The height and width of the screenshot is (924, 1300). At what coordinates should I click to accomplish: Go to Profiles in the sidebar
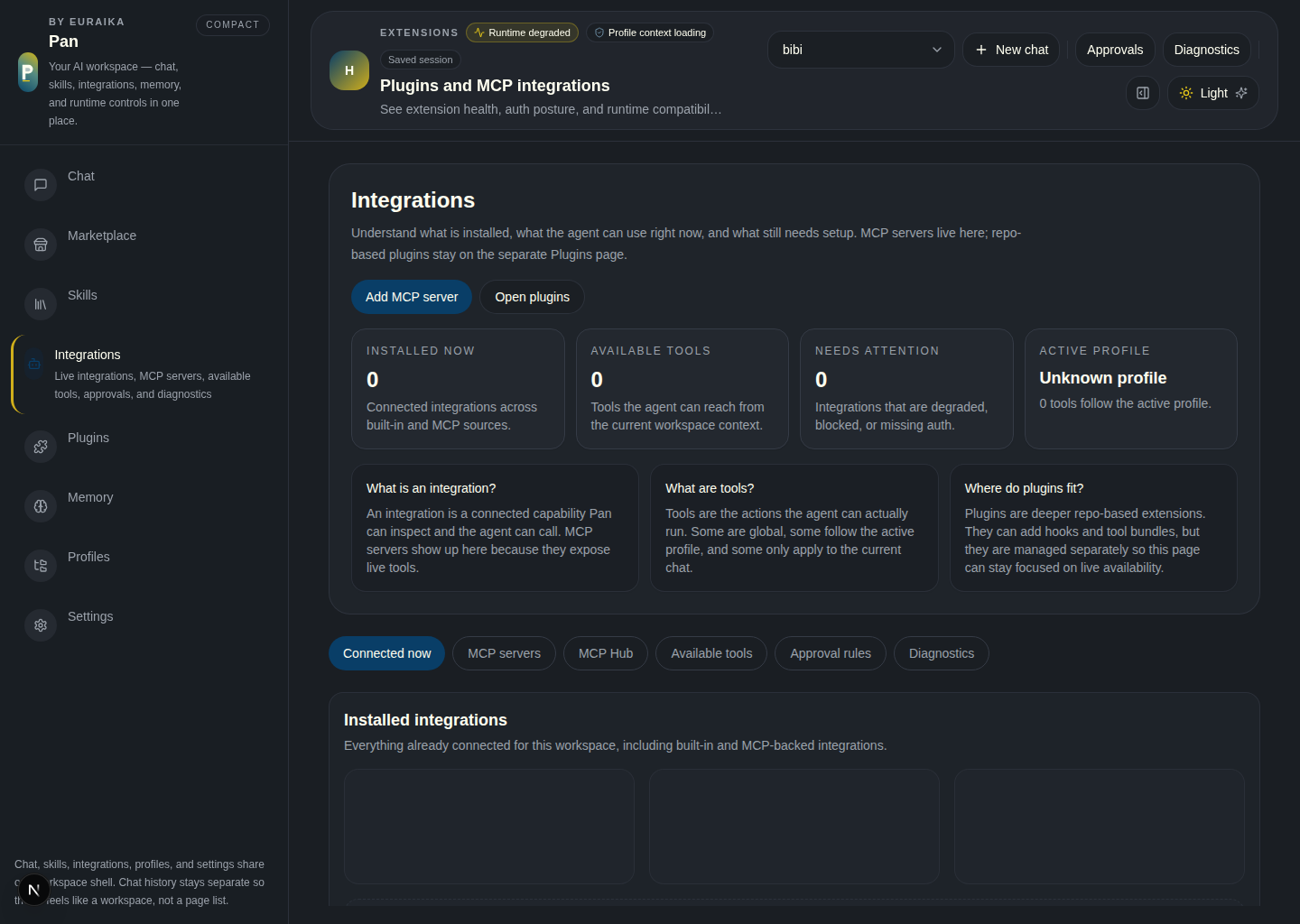[144, 566]
